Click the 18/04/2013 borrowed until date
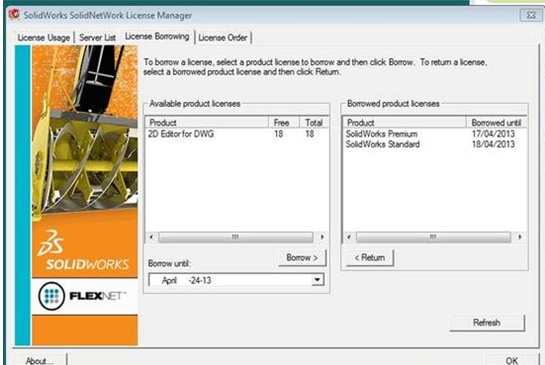 pyautogui.click(x=493, y=144)
